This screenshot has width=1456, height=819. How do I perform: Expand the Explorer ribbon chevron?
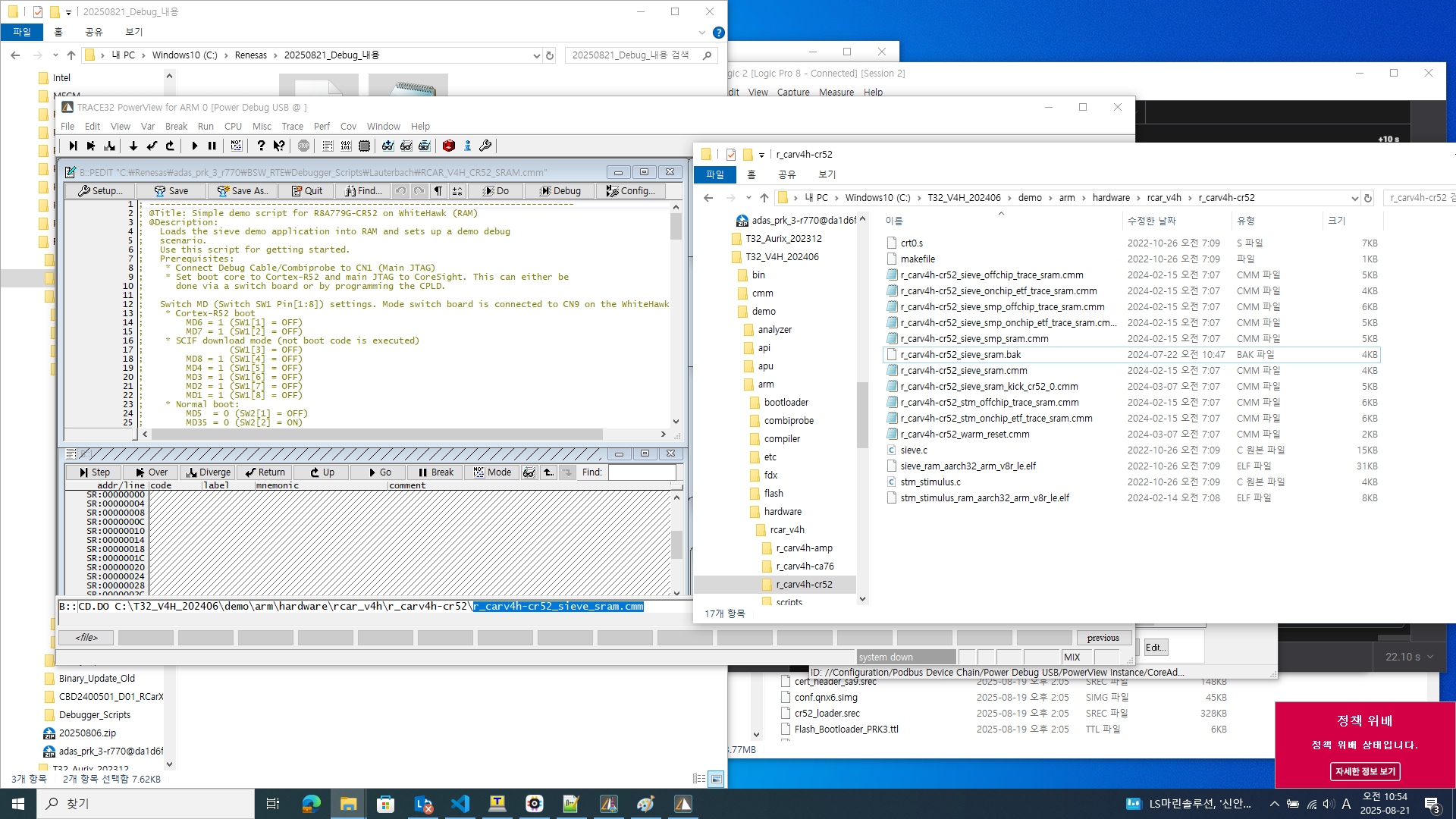tap(701, 33)
